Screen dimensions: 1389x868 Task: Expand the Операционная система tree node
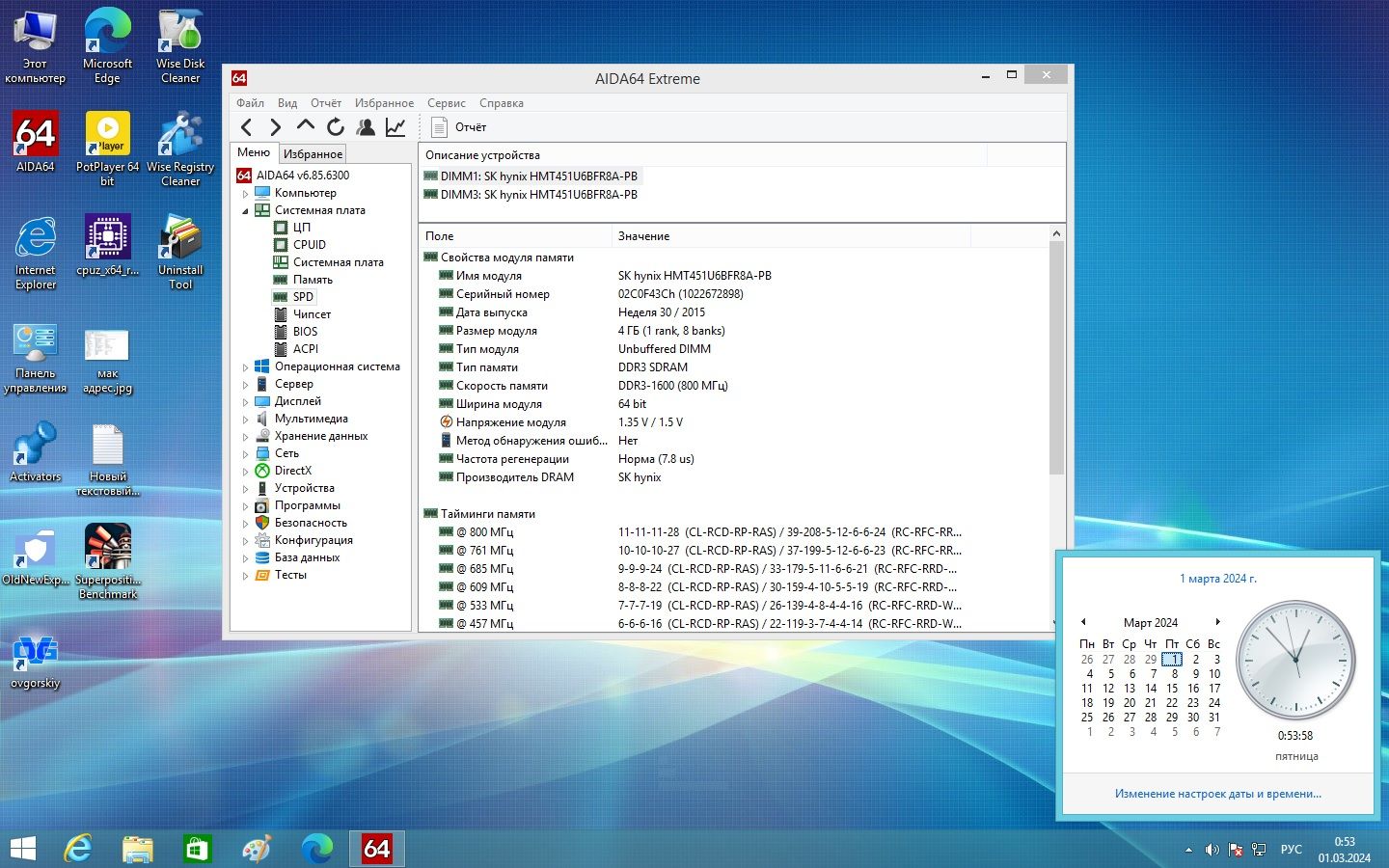pos(245,366)
